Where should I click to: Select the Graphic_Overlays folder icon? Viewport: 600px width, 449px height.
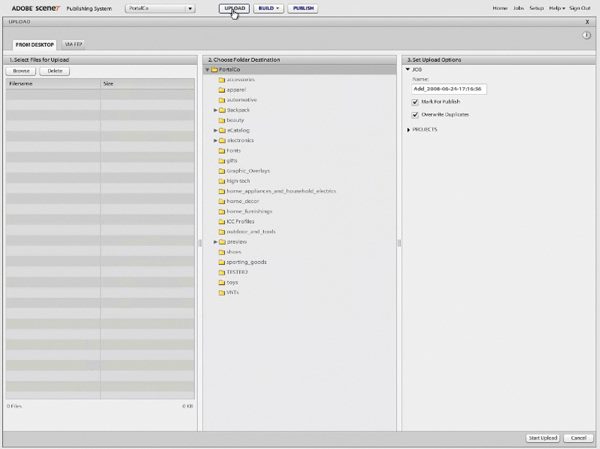tap(222, 170)
